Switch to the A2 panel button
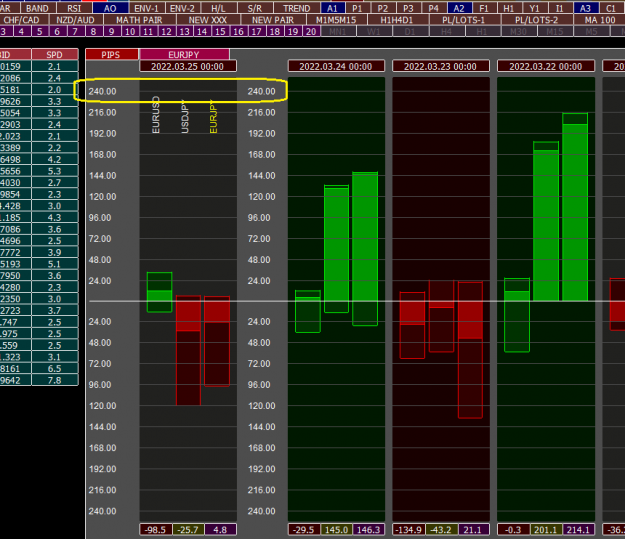 [x=459, y=8]
